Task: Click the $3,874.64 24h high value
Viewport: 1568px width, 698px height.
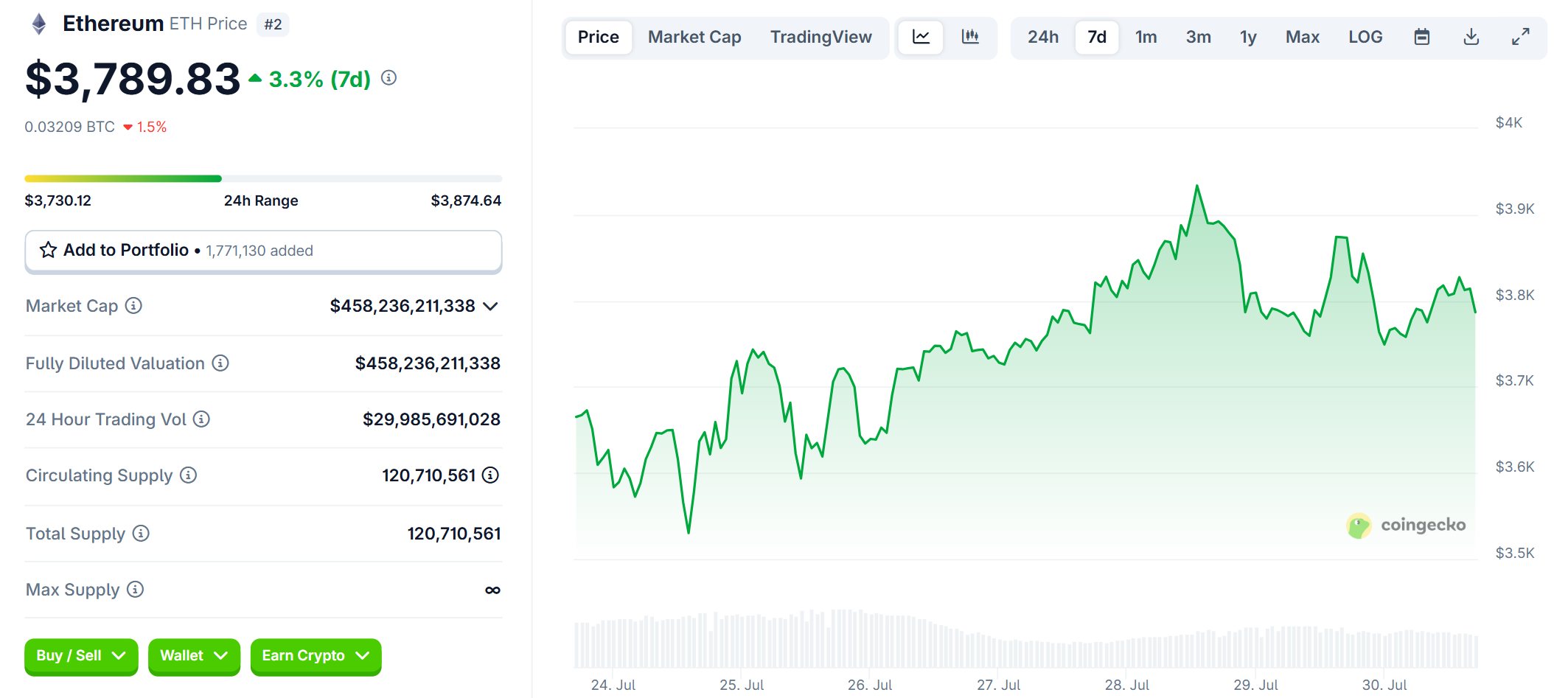Action: pos(466,200)
